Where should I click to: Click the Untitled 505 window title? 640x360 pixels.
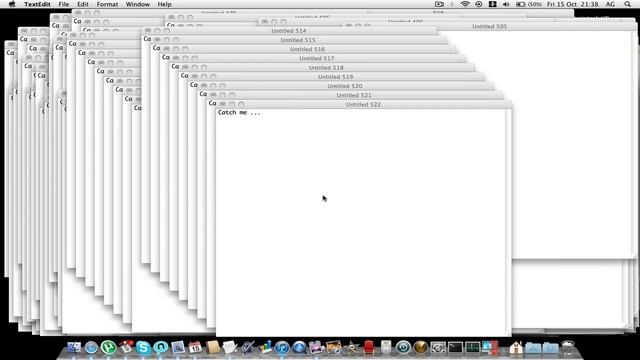point(489,27)
